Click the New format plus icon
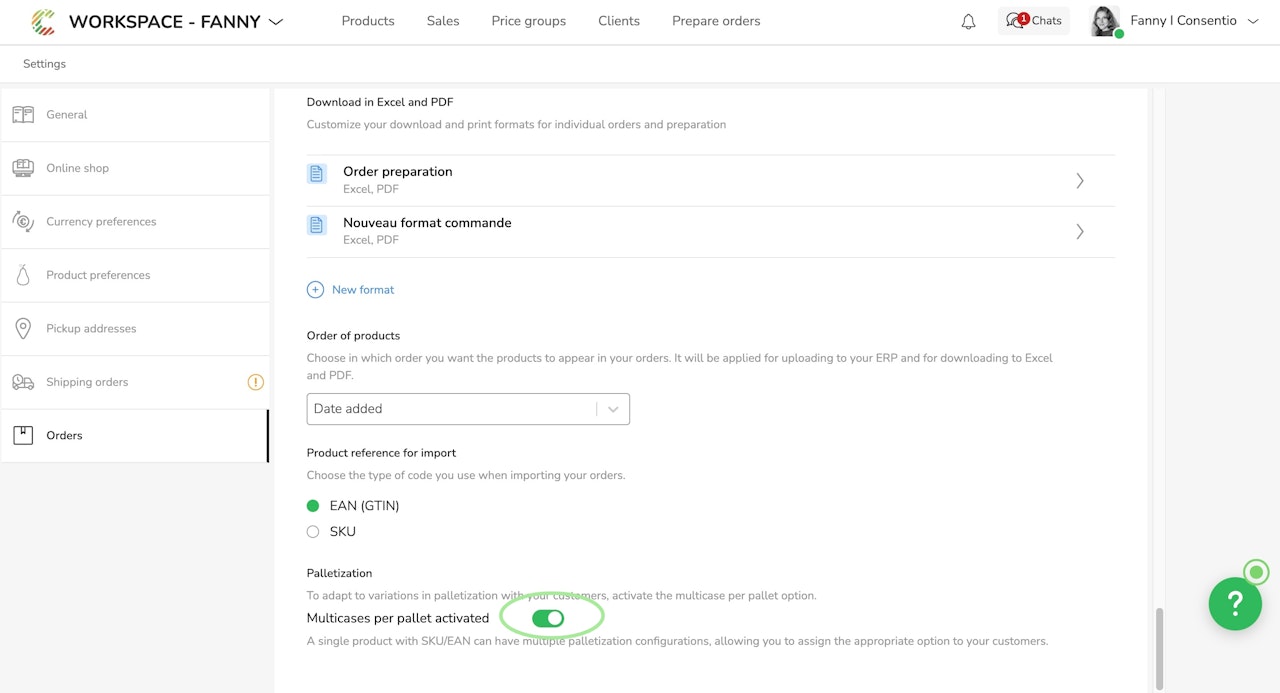1280x693 pixels. click(x=315, y=290)
